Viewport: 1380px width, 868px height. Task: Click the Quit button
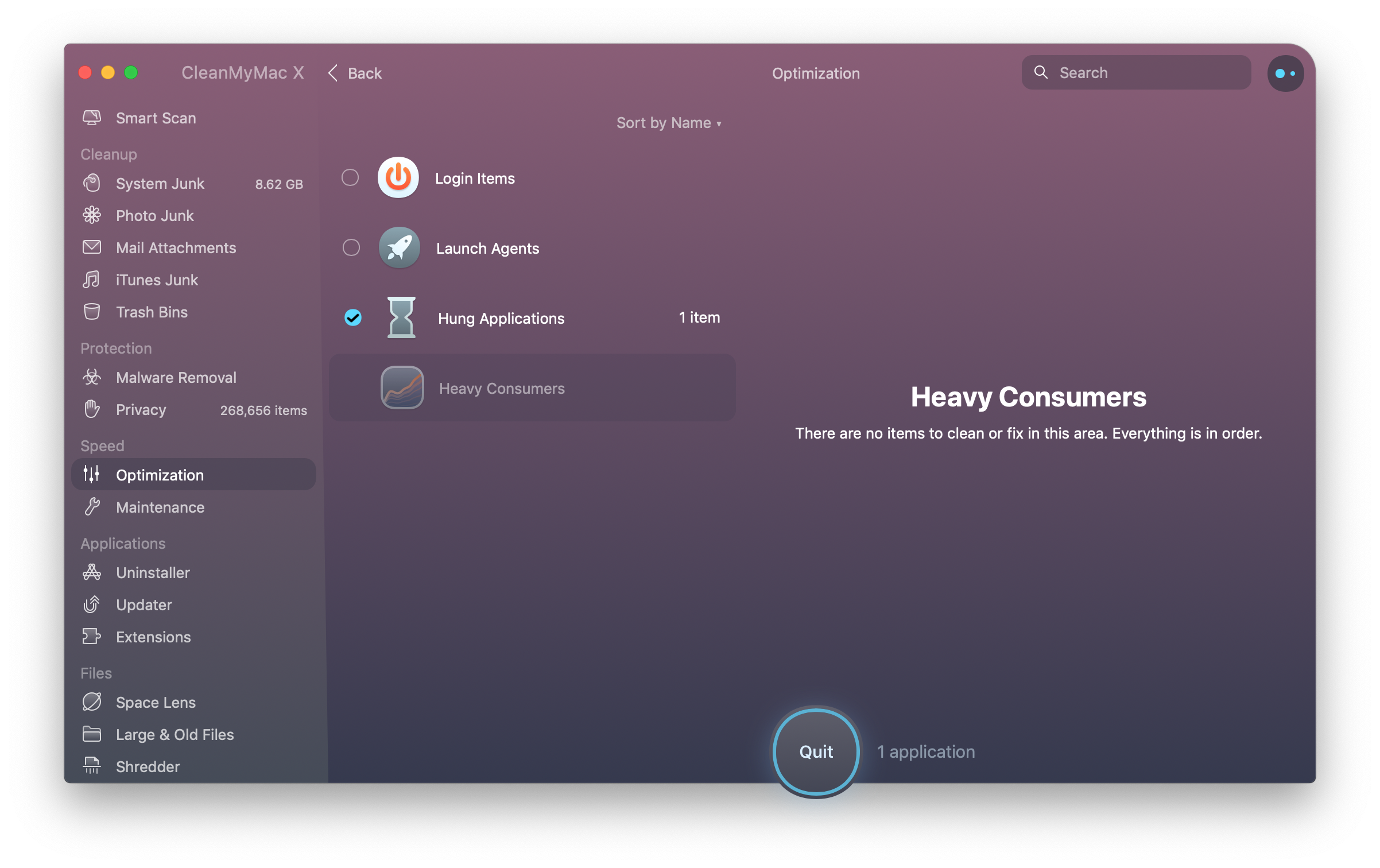816,751
